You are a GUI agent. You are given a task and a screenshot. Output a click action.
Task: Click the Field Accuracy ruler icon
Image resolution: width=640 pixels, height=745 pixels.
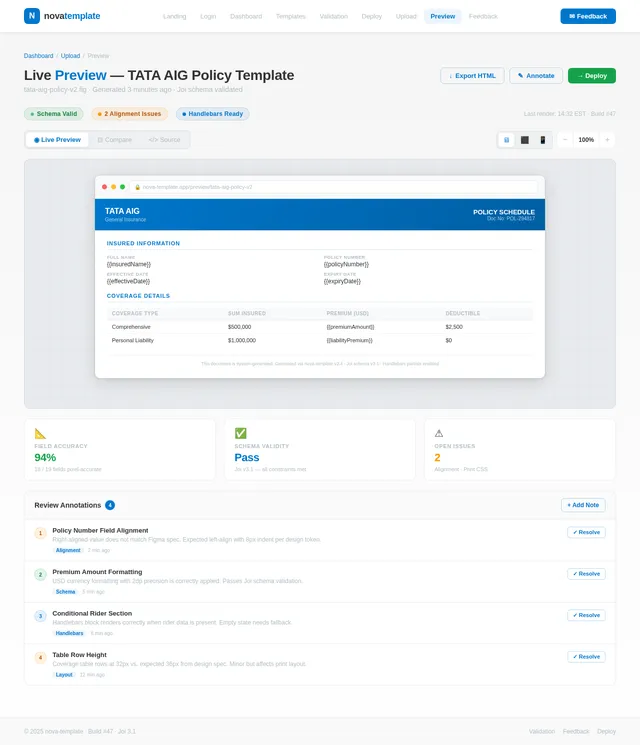(x=40, y=433)
